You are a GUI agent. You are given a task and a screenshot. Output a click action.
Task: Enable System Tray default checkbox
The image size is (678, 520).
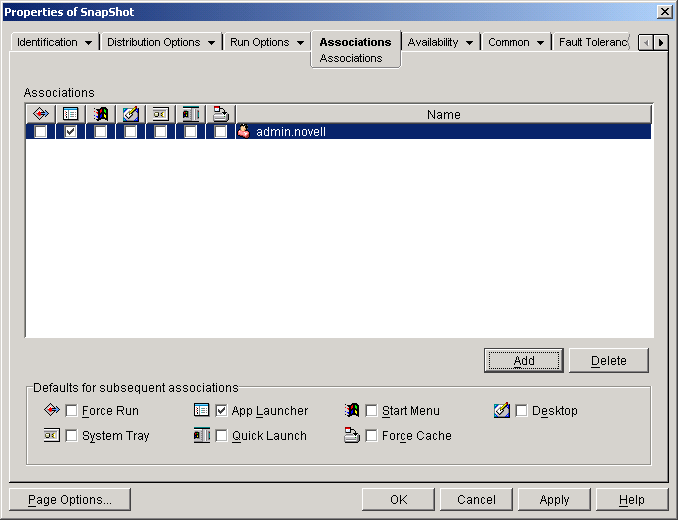coord(71,435)
